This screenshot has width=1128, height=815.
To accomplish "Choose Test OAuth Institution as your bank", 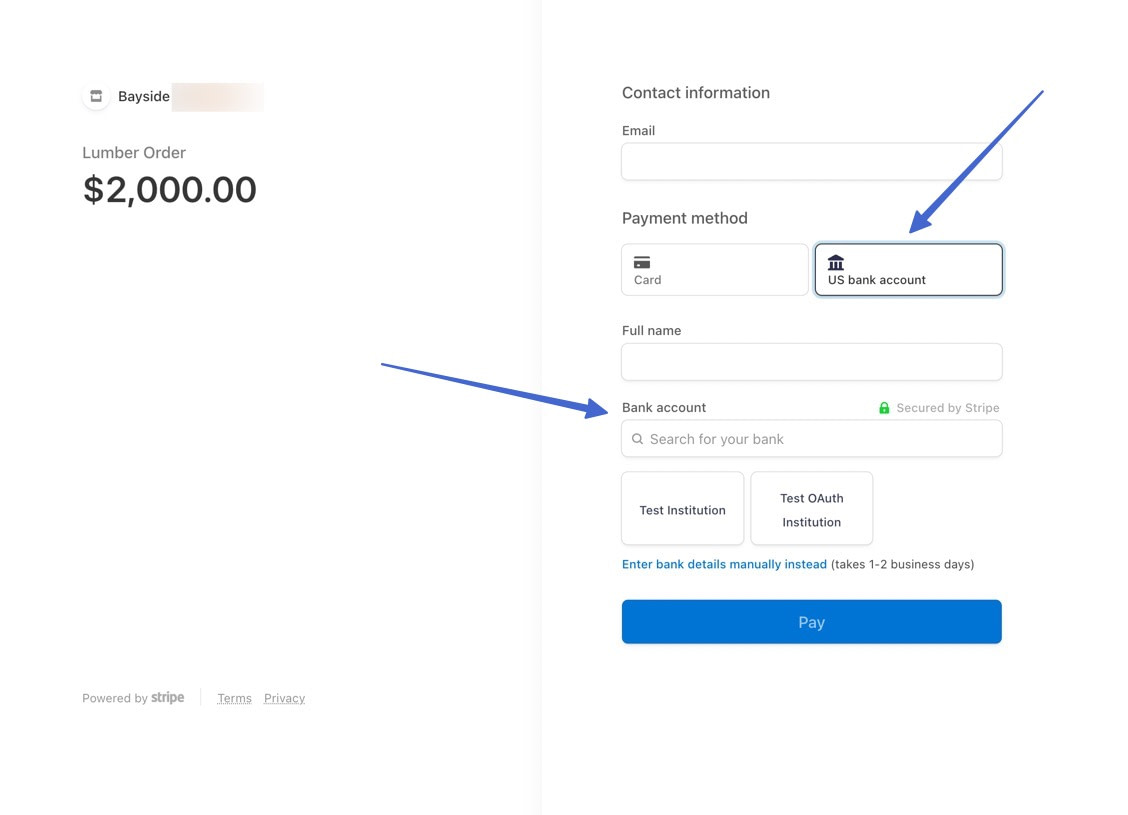I will point(811,508).
